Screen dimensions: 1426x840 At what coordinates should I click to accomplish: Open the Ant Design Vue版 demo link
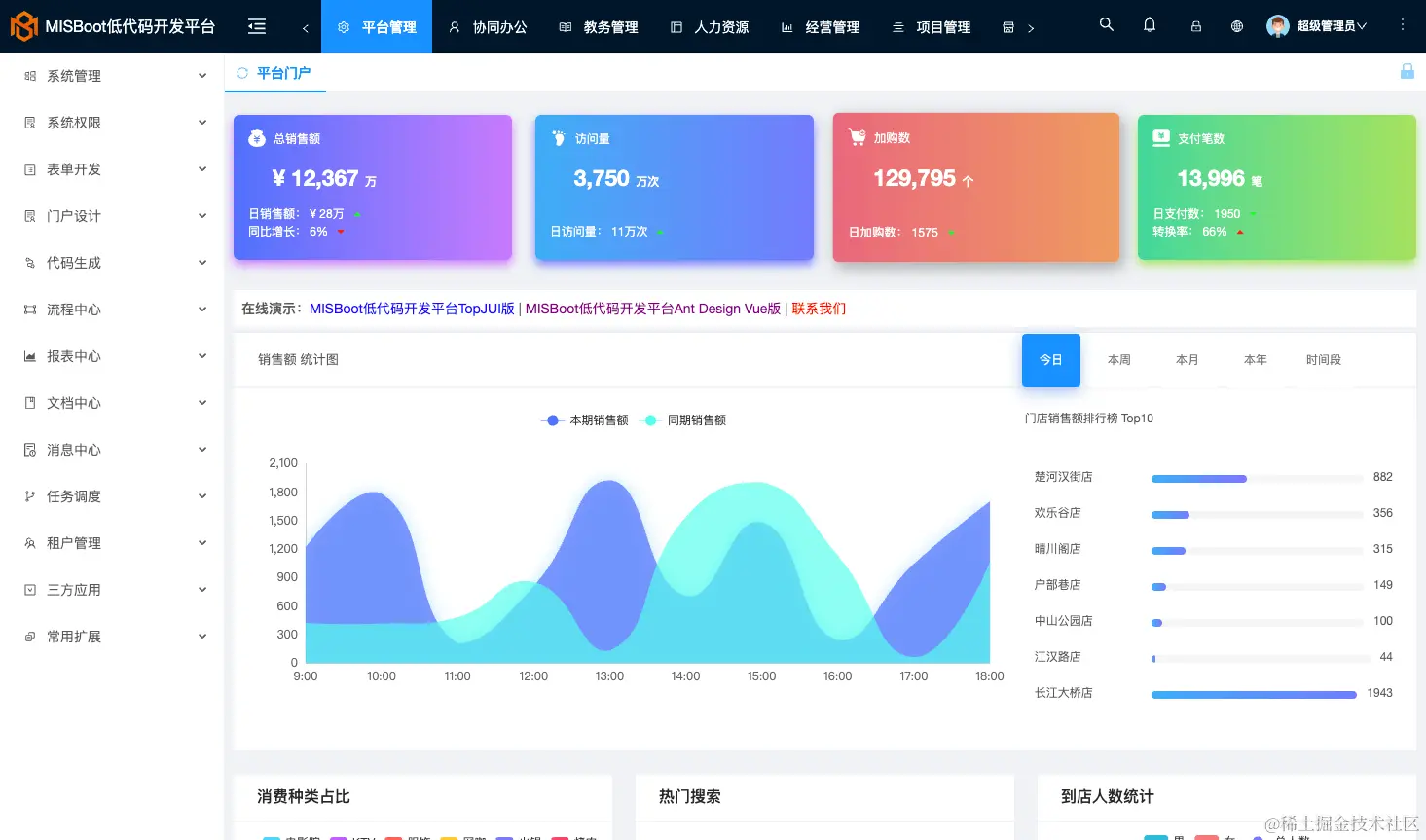pyautogui.click(x=653, y=309)
